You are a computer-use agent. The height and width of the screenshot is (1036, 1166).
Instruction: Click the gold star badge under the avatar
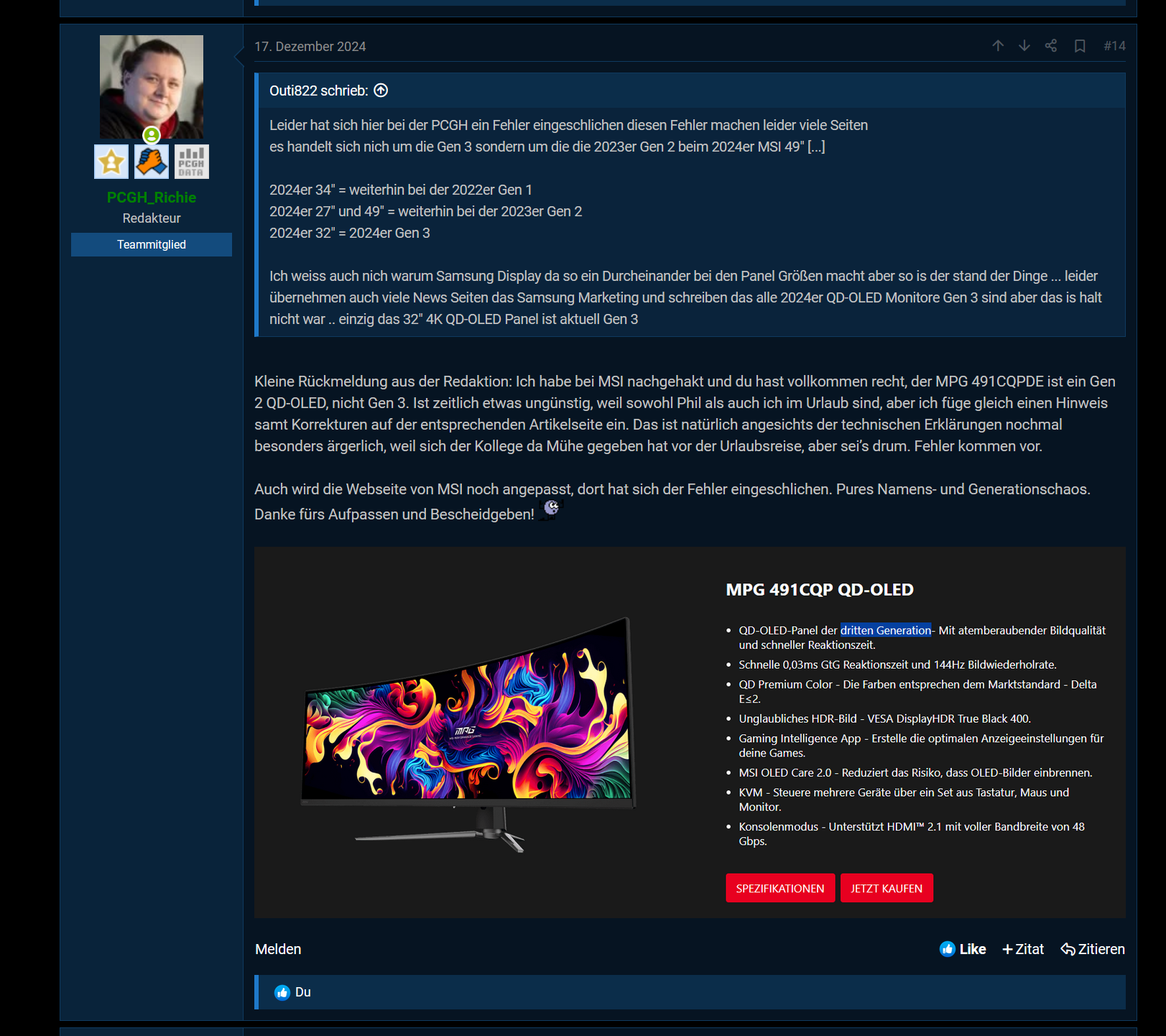pyautogui.click(x=110, y=161)
